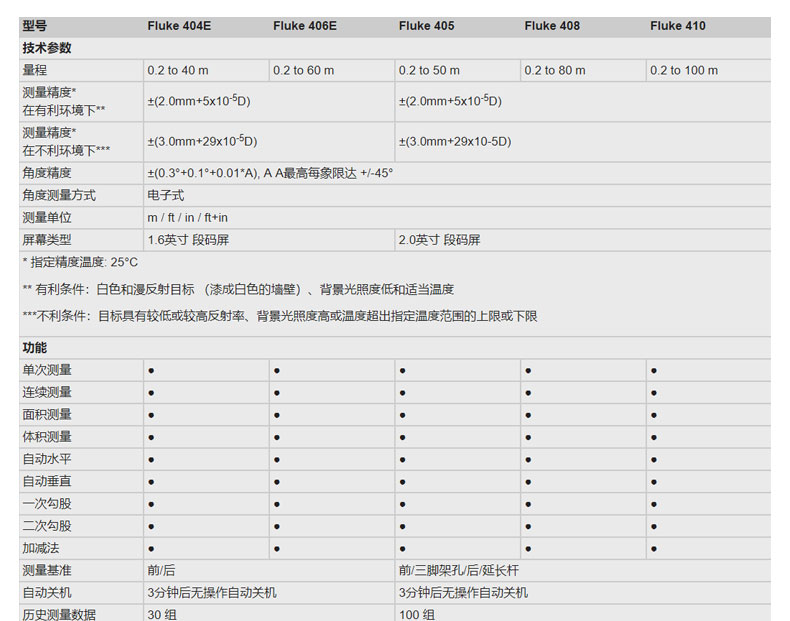790x621 pixels.
Task: Click 一次勾股 bullet under Fluke 404E
Action: [x=151, y=504]
